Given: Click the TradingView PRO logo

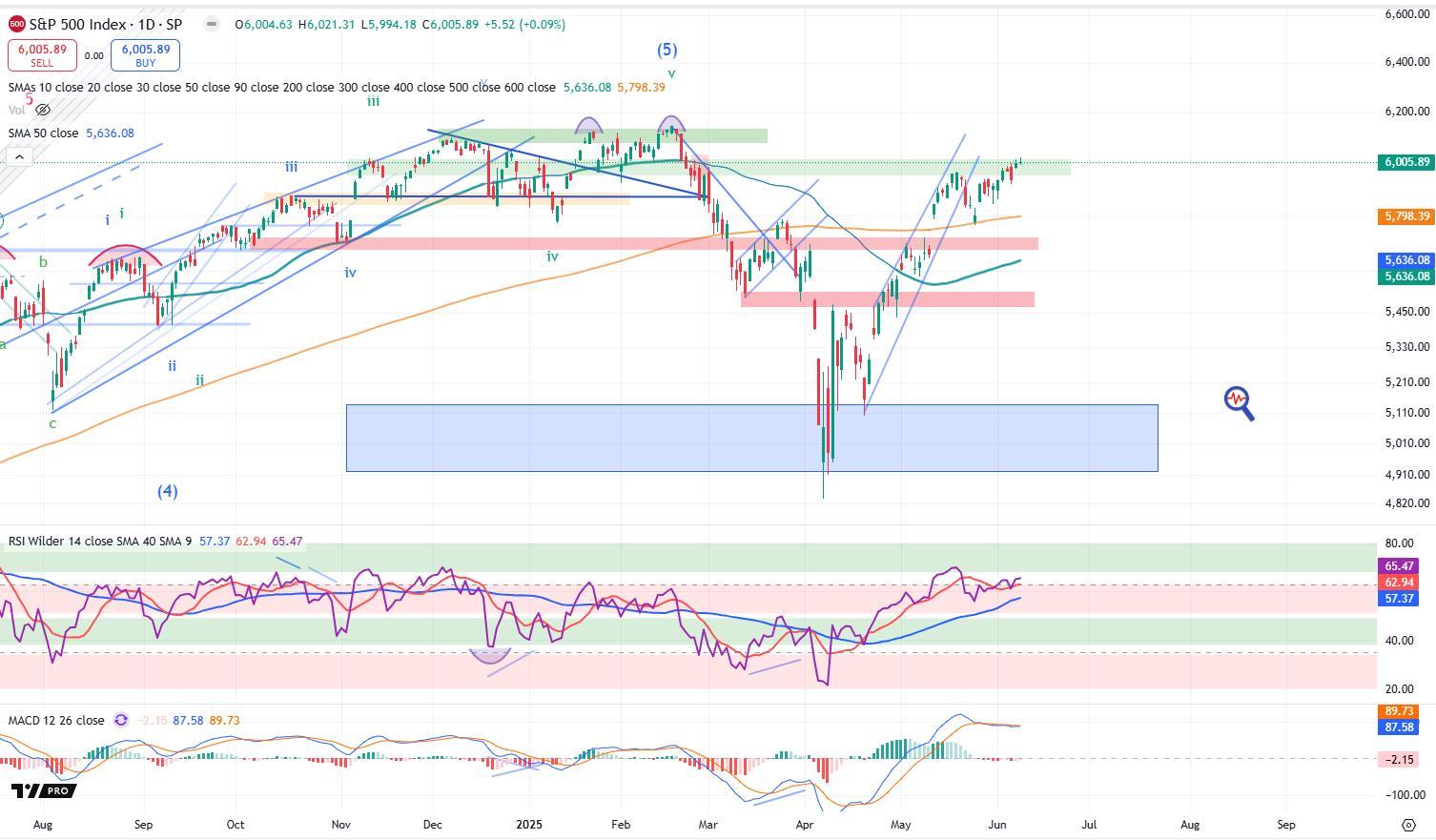Looking at the screenshot, I should pos(43,790).
